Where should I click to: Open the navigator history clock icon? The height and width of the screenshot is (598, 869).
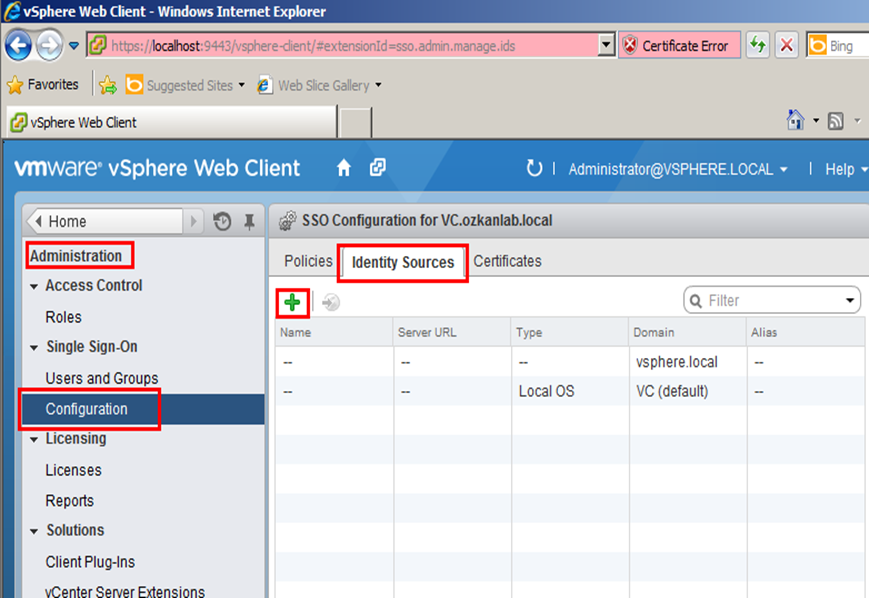[x=222, y=221]
